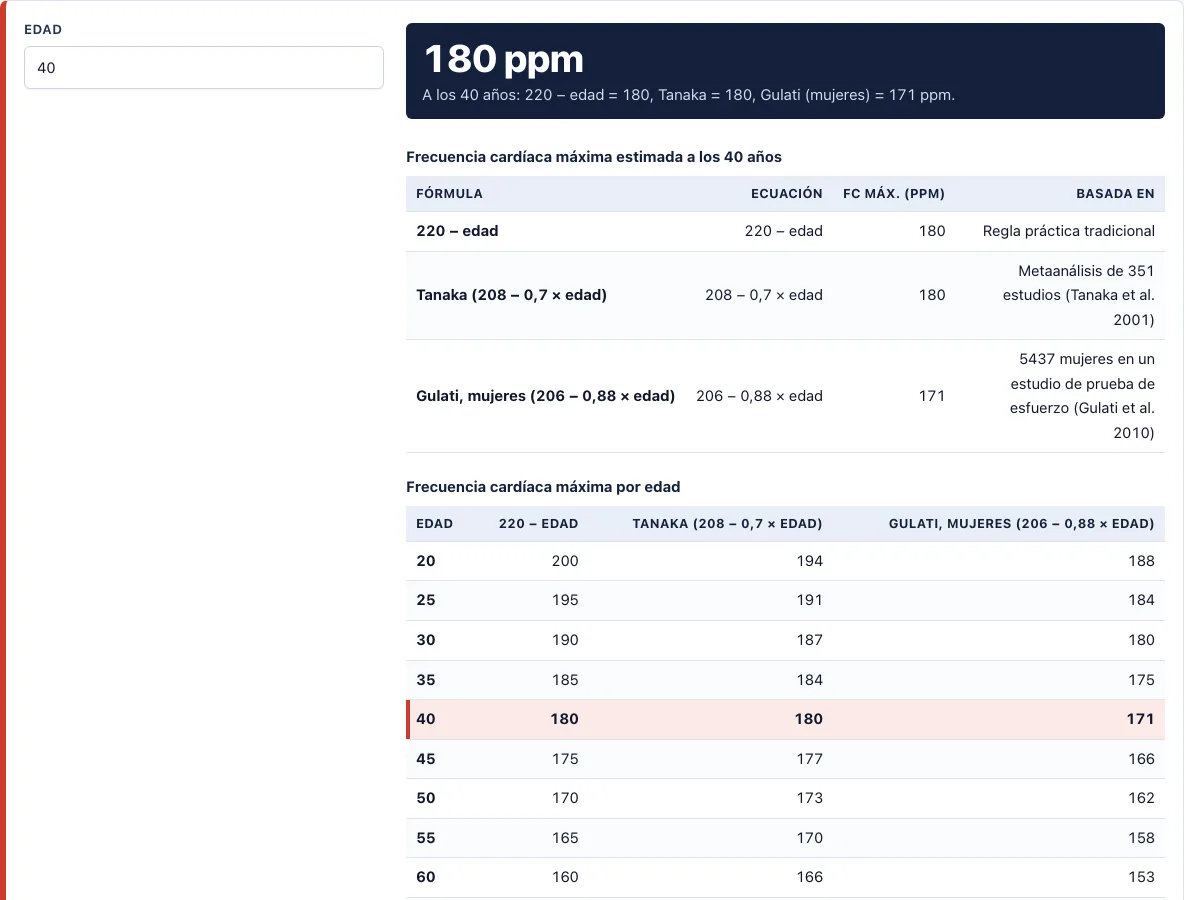This screenshot has height=900, width=1184.
Task: Click age 30 row label
Action: pyautogui.click(x=426, y=640)
